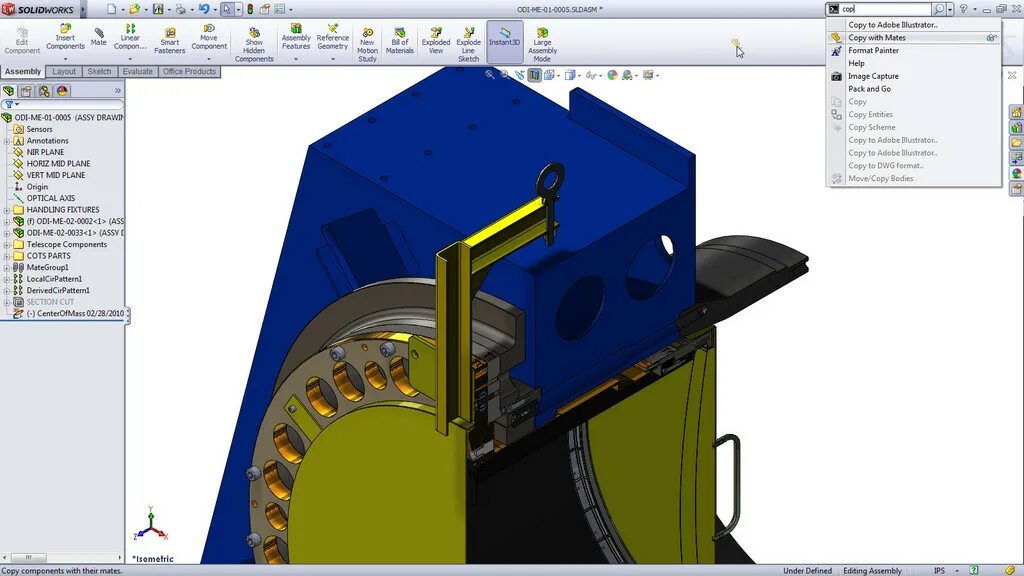Open the Options icon in quick toolbar
Image resolution: width=1024 pixels, height=576 pixels.
coord(280,9)
